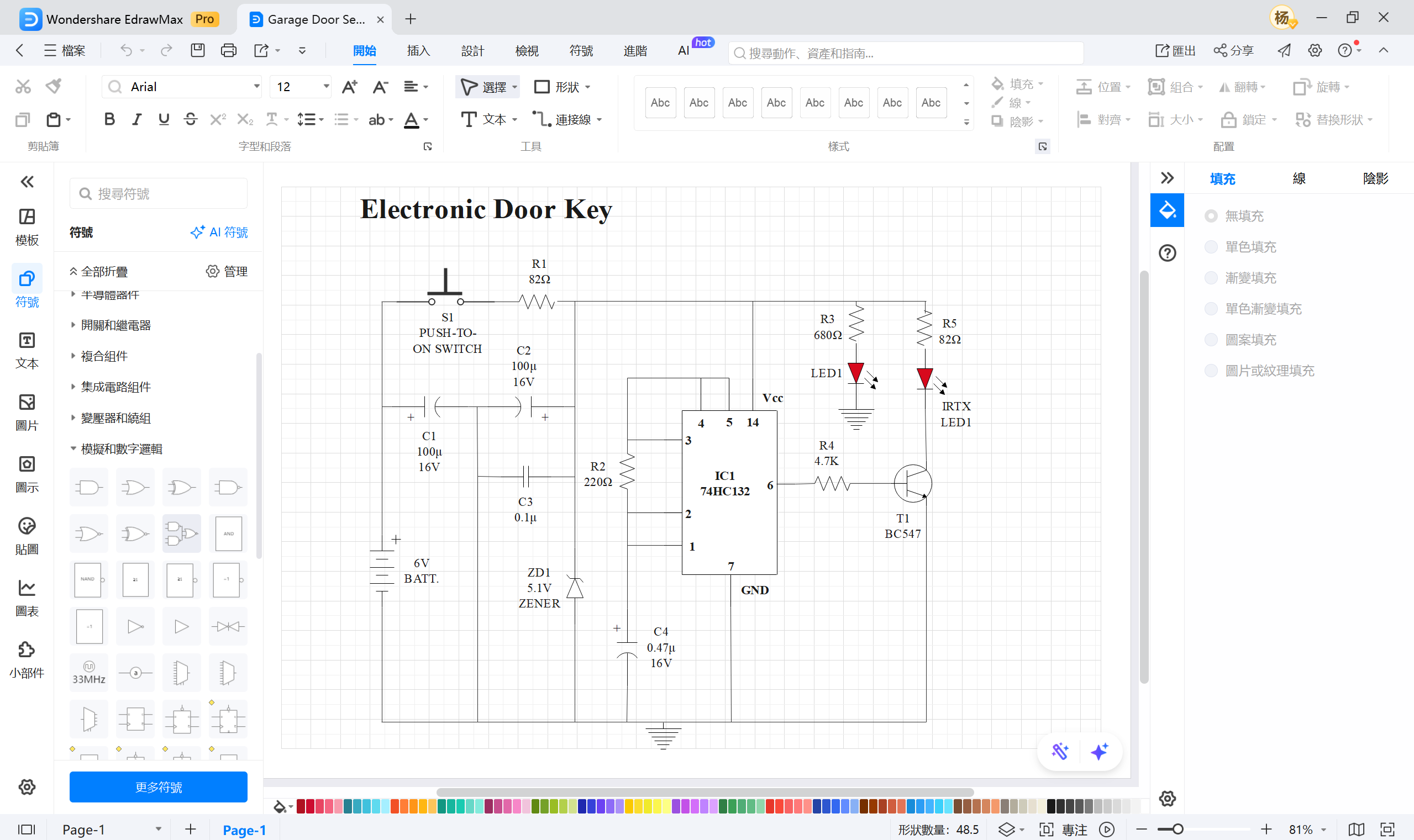Image resolution: width=1414 pixels, height=840 pixels.
Task: Open the Arial font family dropdown
Action: (256, 87)
